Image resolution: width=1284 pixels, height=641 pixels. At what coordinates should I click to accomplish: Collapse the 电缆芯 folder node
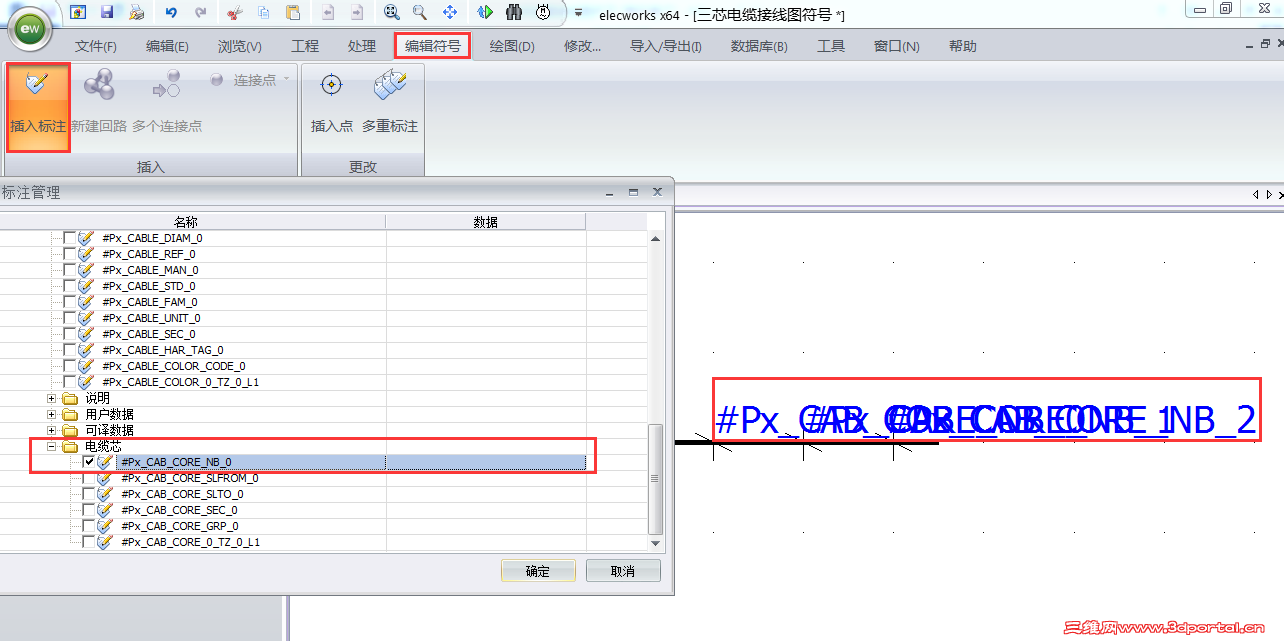coord(52,446)
